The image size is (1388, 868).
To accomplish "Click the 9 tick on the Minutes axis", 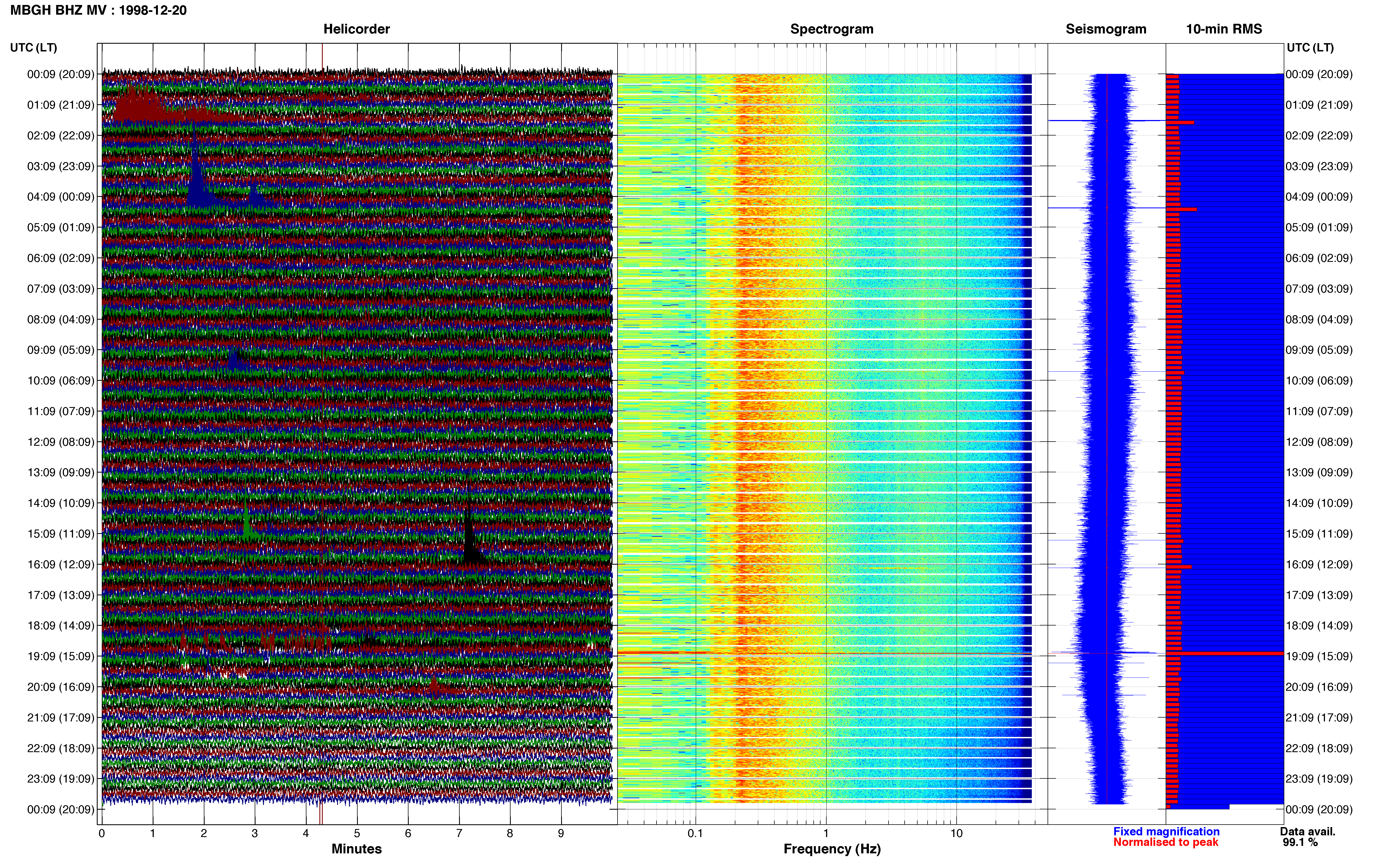I will [561, 833].
